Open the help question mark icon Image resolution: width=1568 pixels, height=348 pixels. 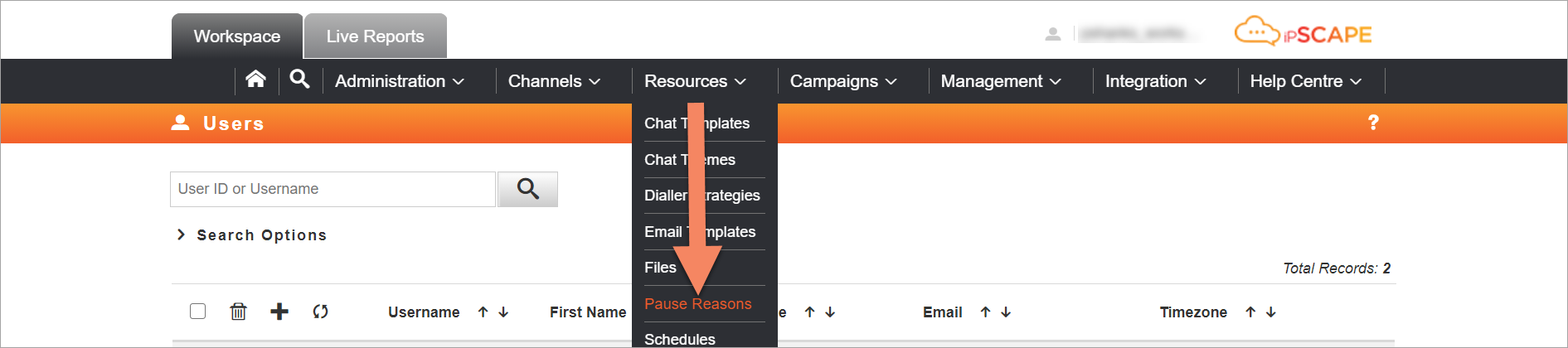coord(1373,123)
